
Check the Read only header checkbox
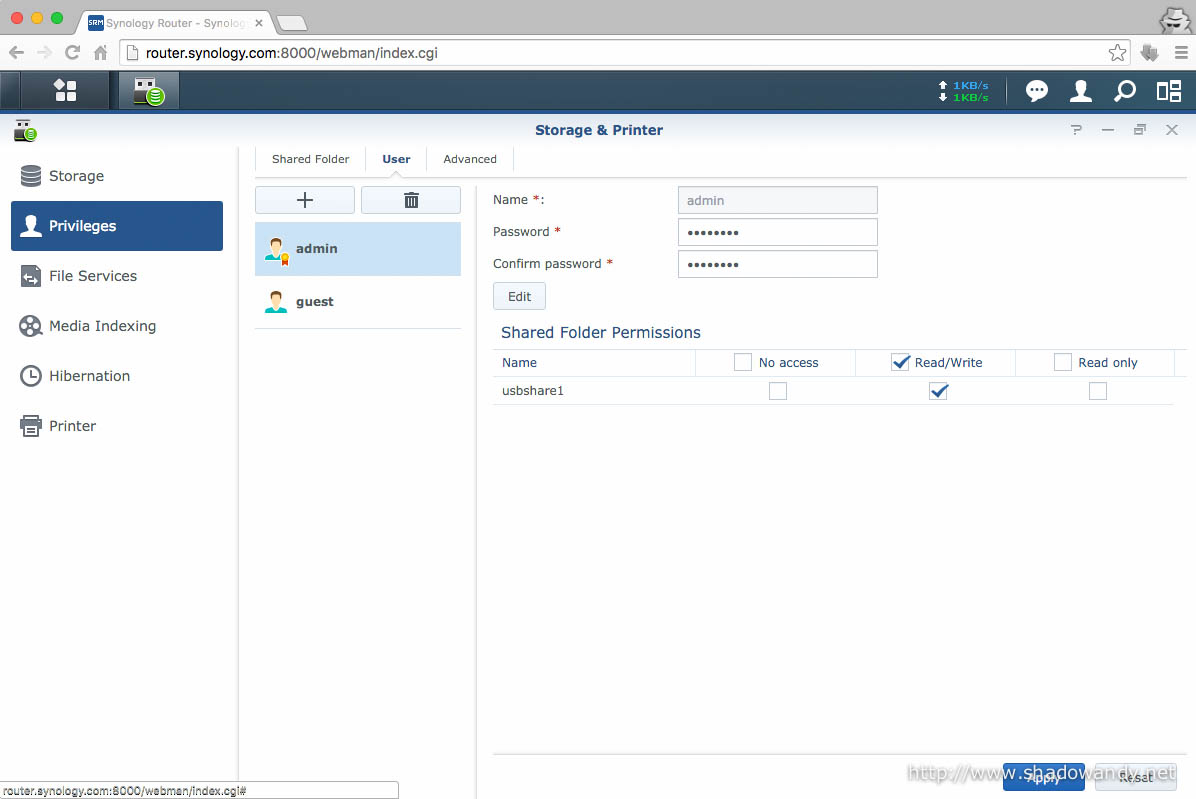[x=1063, y=362]
